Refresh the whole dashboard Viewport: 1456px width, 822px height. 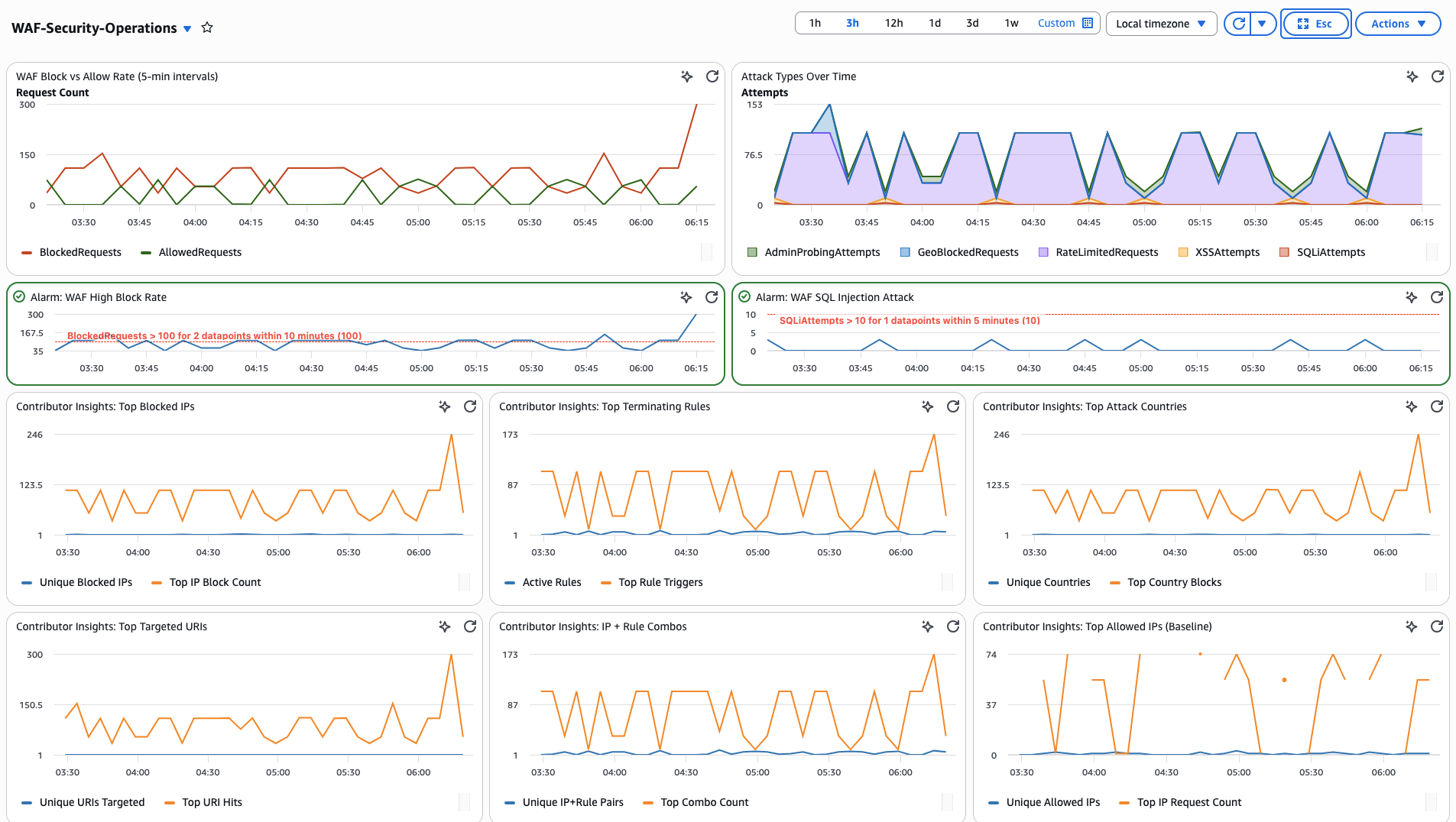click(1239, 24)
